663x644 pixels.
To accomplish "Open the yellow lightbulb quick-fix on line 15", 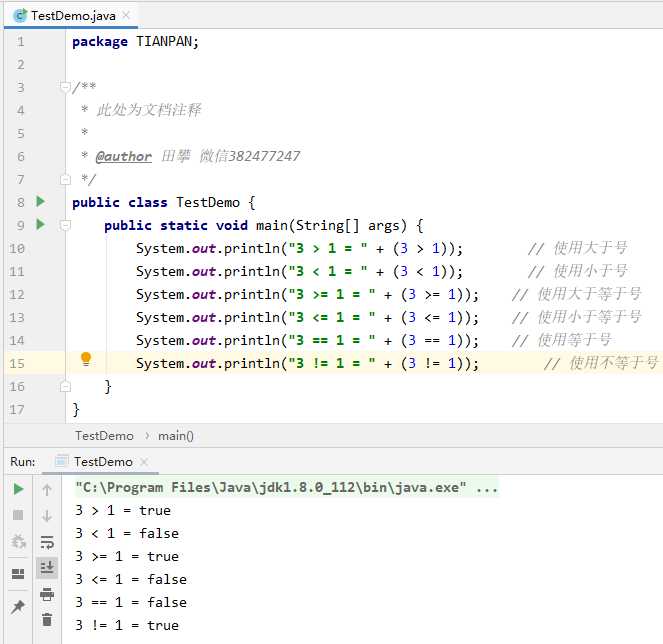I will click(86, 359).
